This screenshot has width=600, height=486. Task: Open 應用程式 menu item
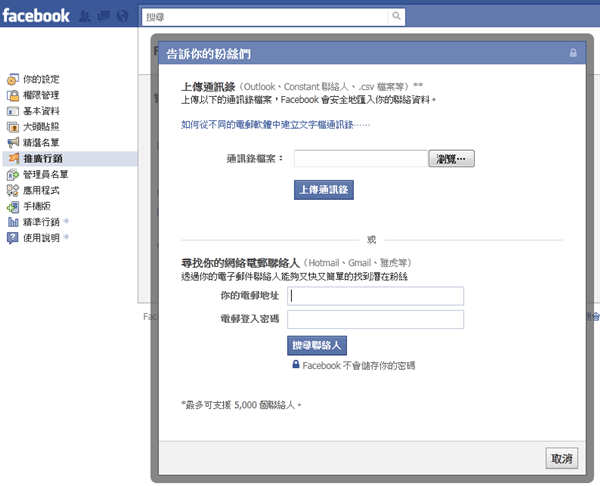pos(41,190)
